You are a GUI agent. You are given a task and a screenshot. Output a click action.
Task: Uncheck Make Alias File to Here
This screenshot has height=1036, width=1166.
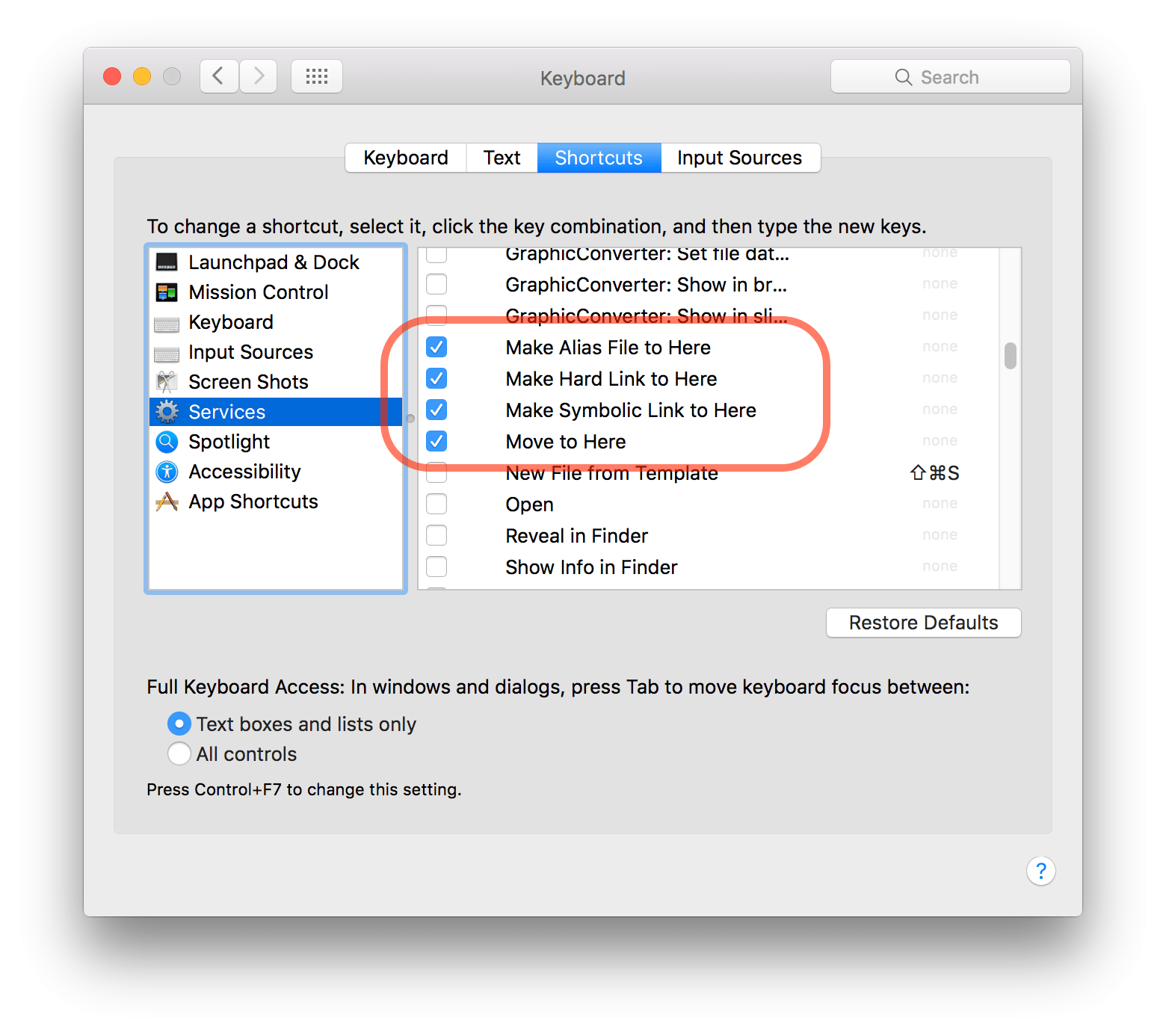pyautogui.click(x=436, y=347)
